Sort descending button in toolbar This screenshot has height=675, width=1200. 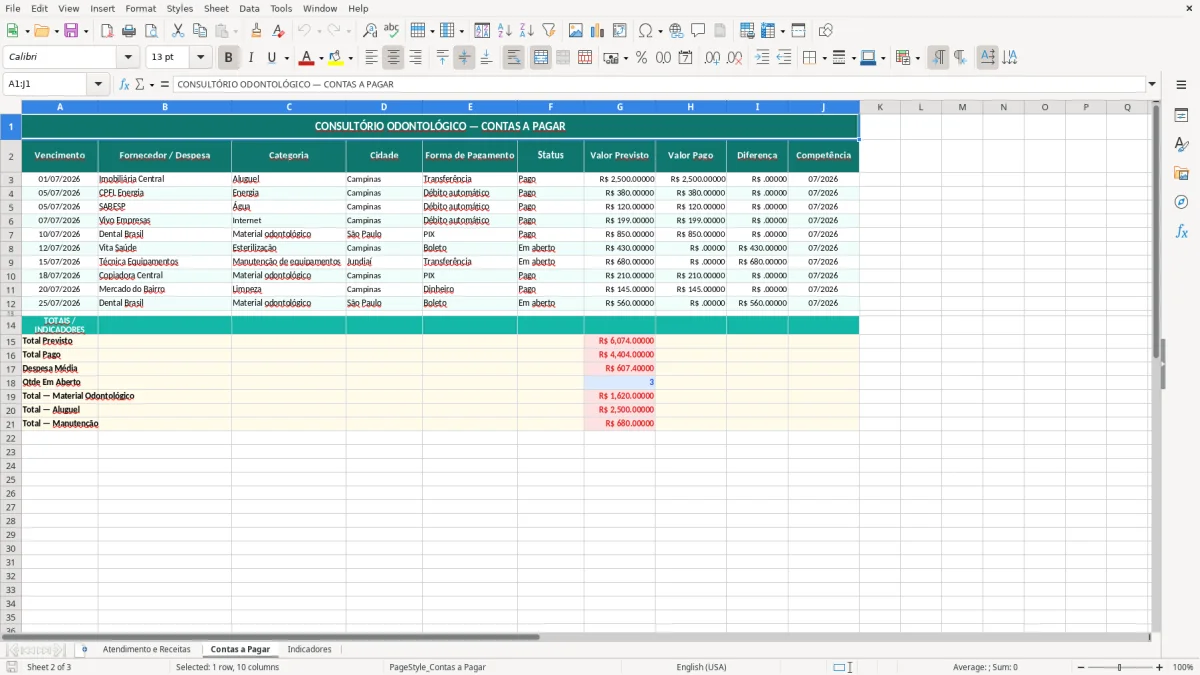tap(526, 31)
